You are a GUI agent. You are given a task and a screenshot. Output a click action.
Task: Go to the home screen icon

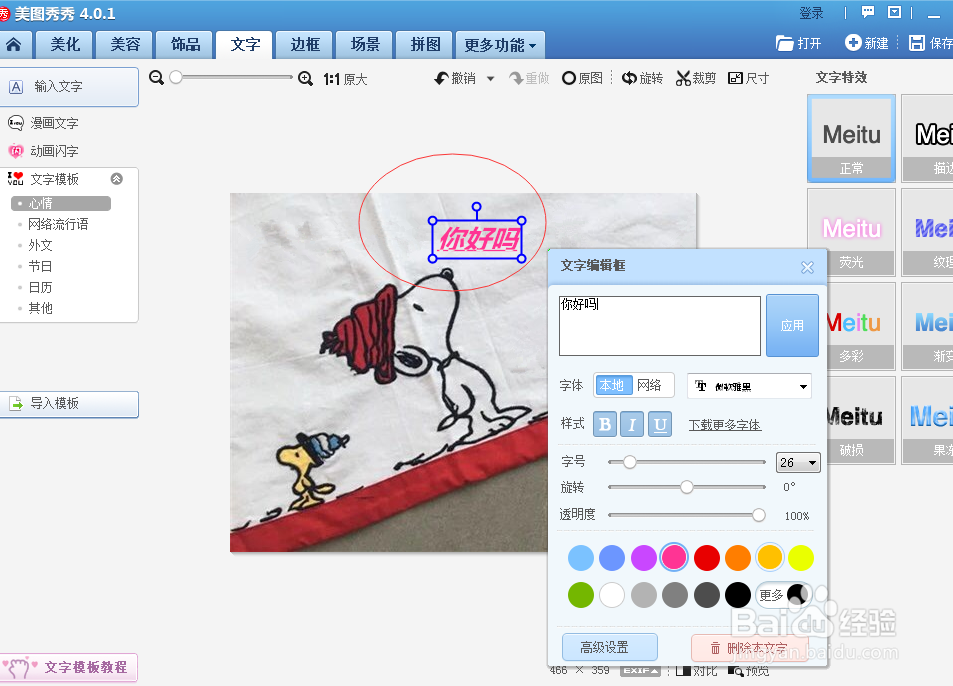13,44
